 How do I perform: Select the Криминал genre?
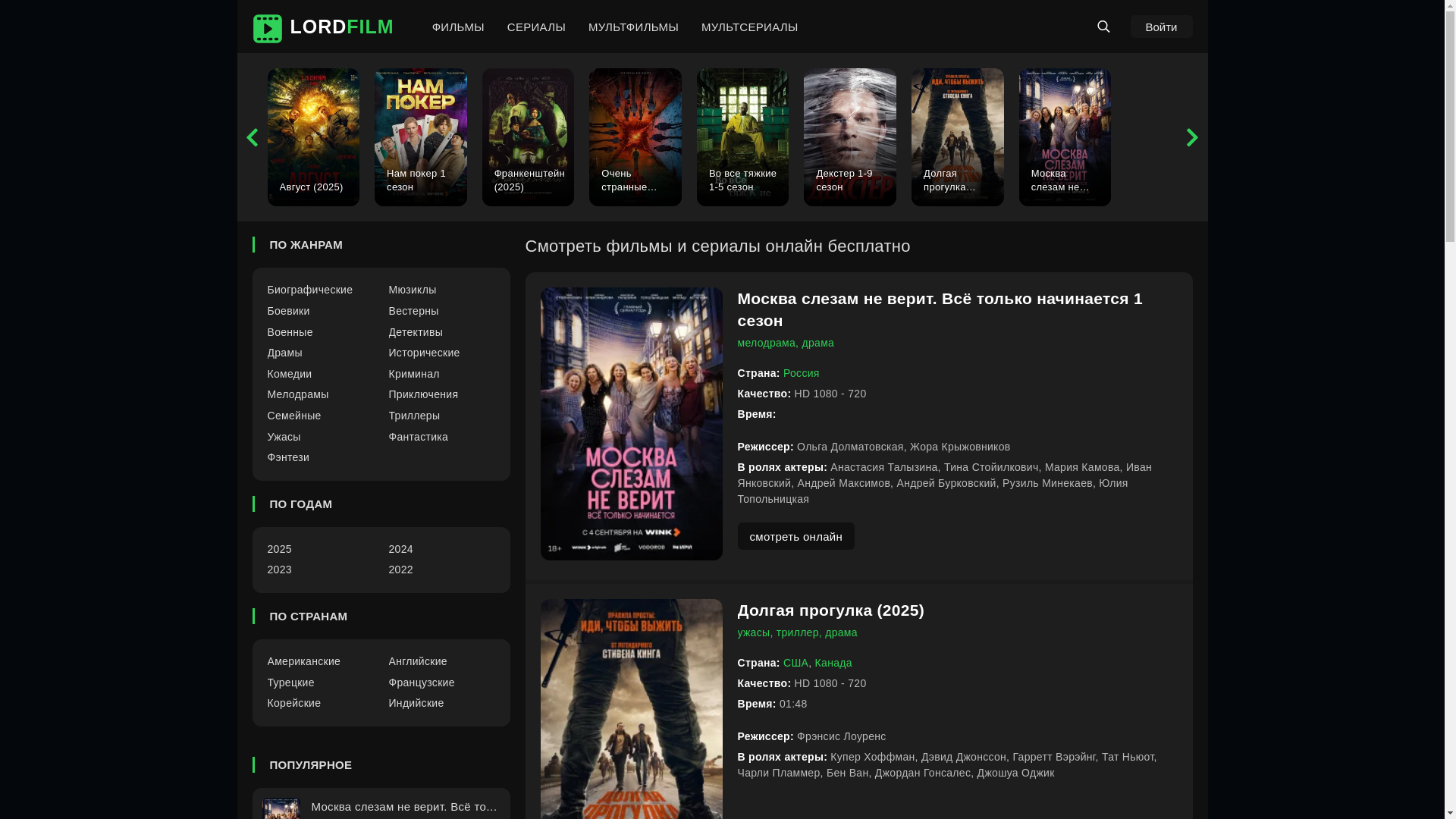(x=413, y=374)
